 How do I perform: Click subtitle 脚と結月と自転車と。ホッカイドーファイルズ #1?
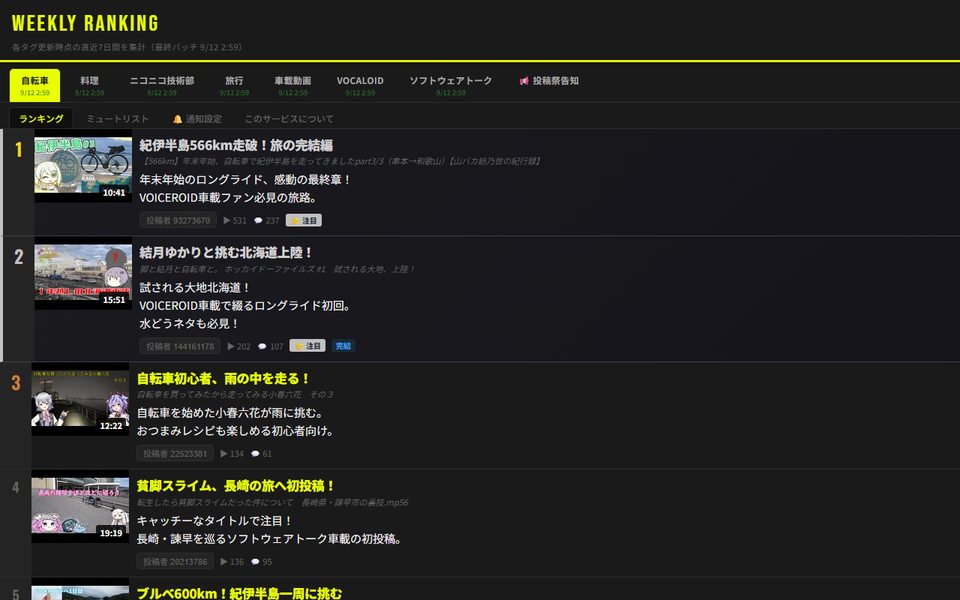point(277,269)
